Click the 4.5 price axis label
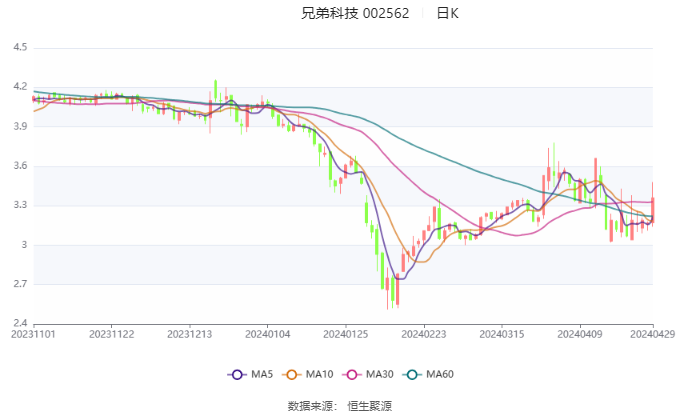680x413 pixels. 20,47
